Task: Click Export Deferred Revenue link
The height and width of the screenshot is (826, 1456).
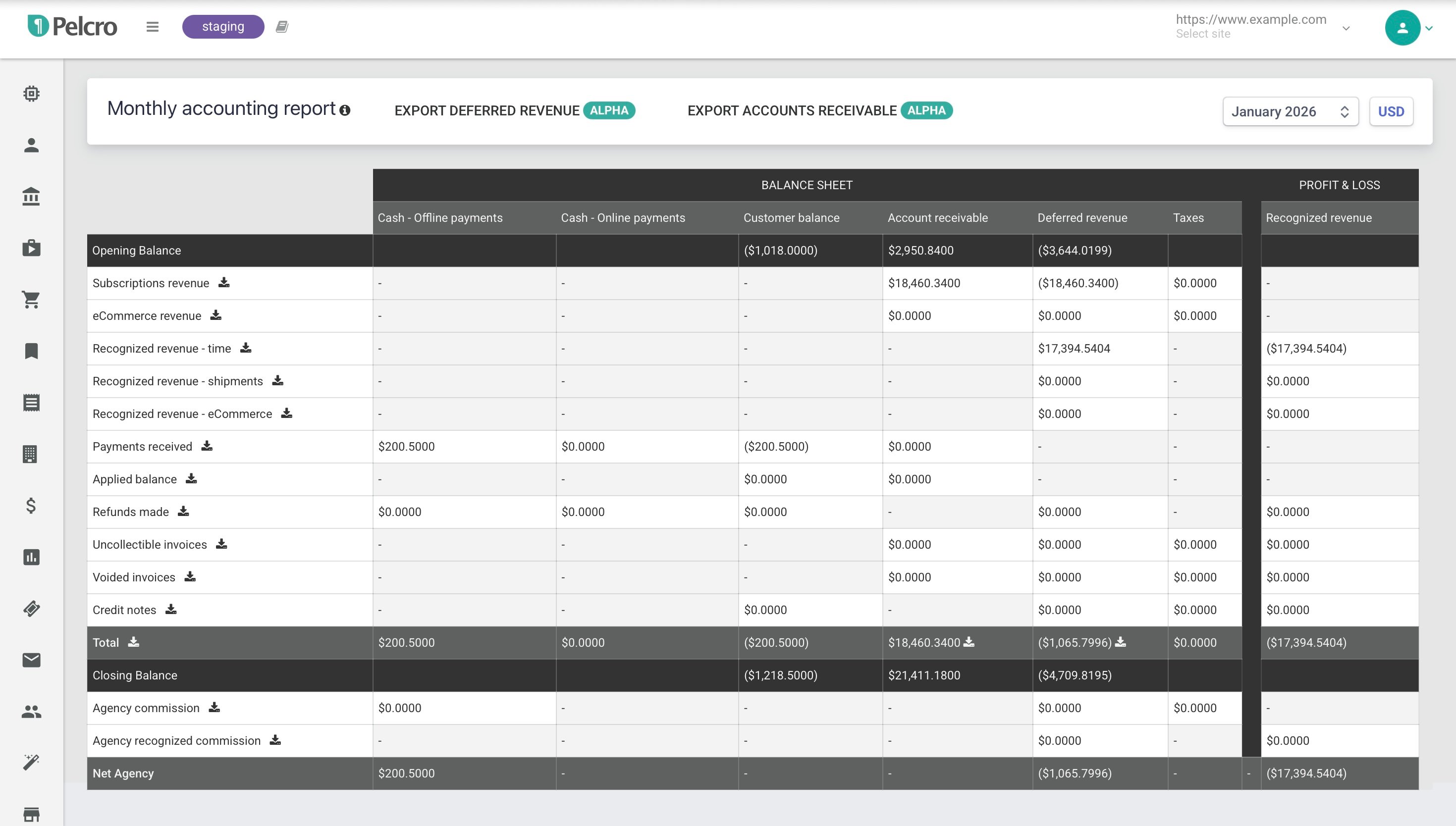Action: (486, 110)
